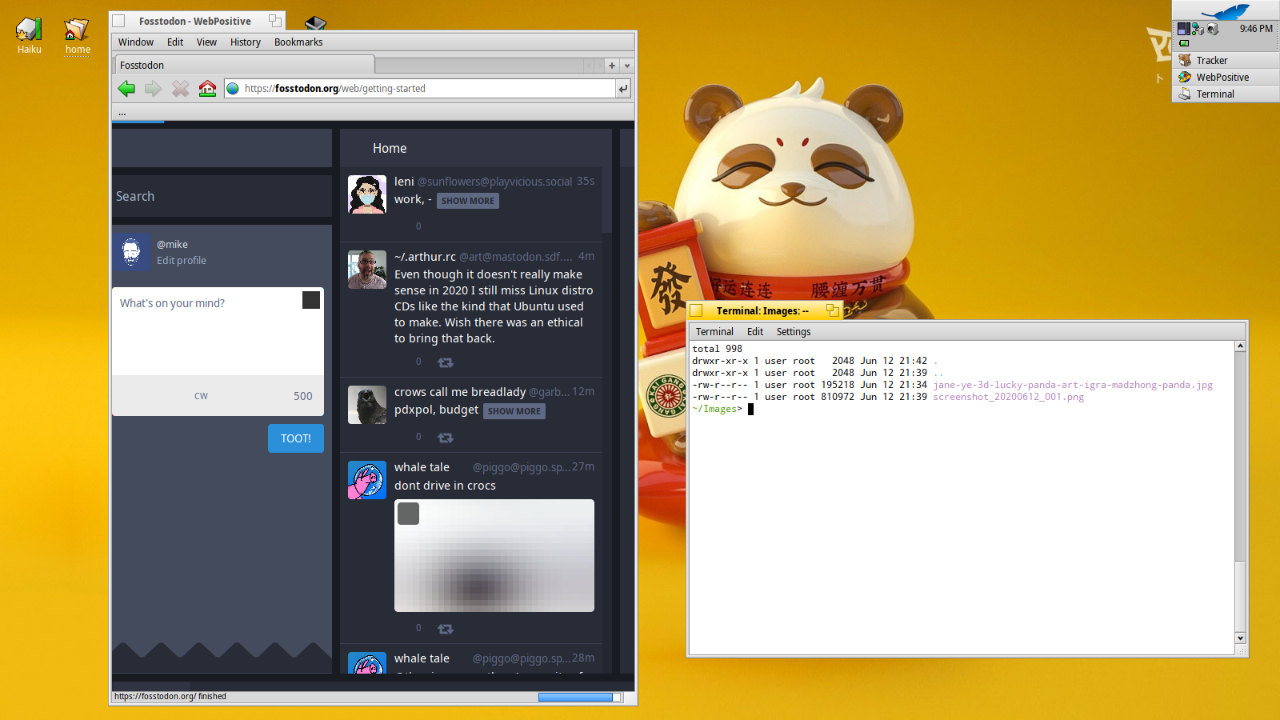Click the Haiku leaf Deskbar menu
Viewport: 1280px width, 720px height.
(x=1225, y=11)
